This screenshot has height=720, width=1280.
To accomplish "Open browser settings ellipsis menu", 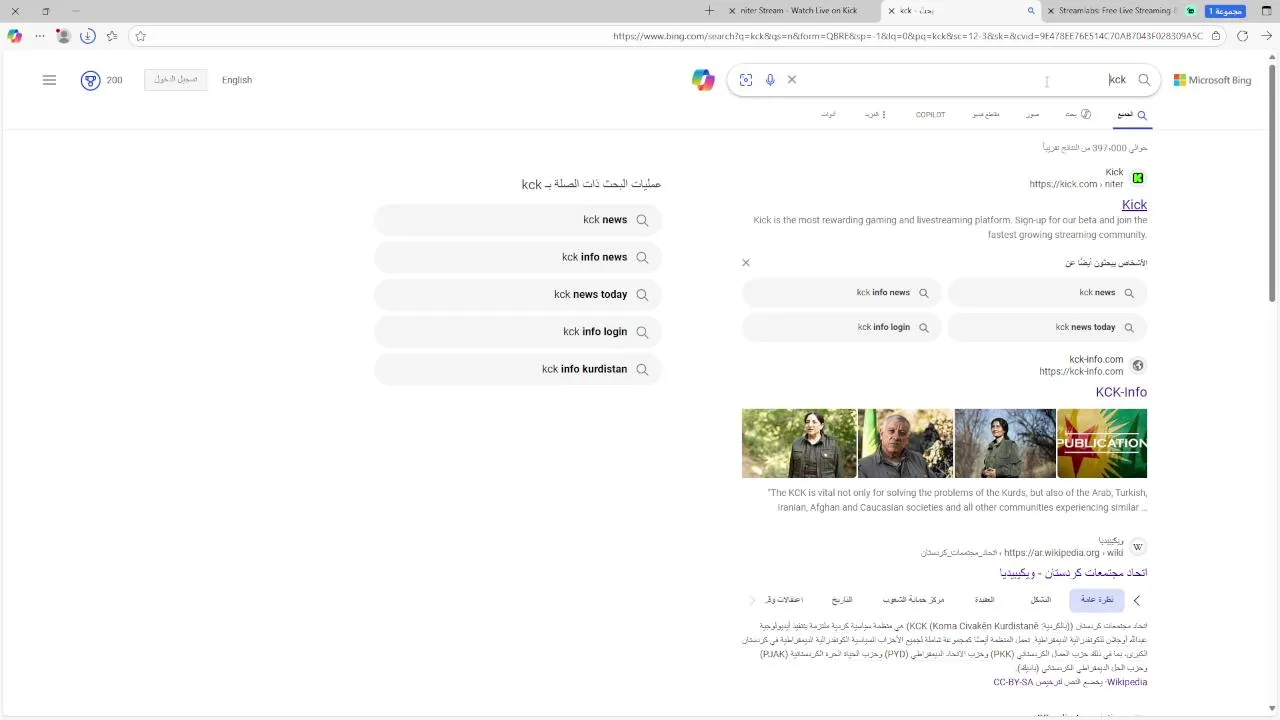I will (x=40, y=36).
